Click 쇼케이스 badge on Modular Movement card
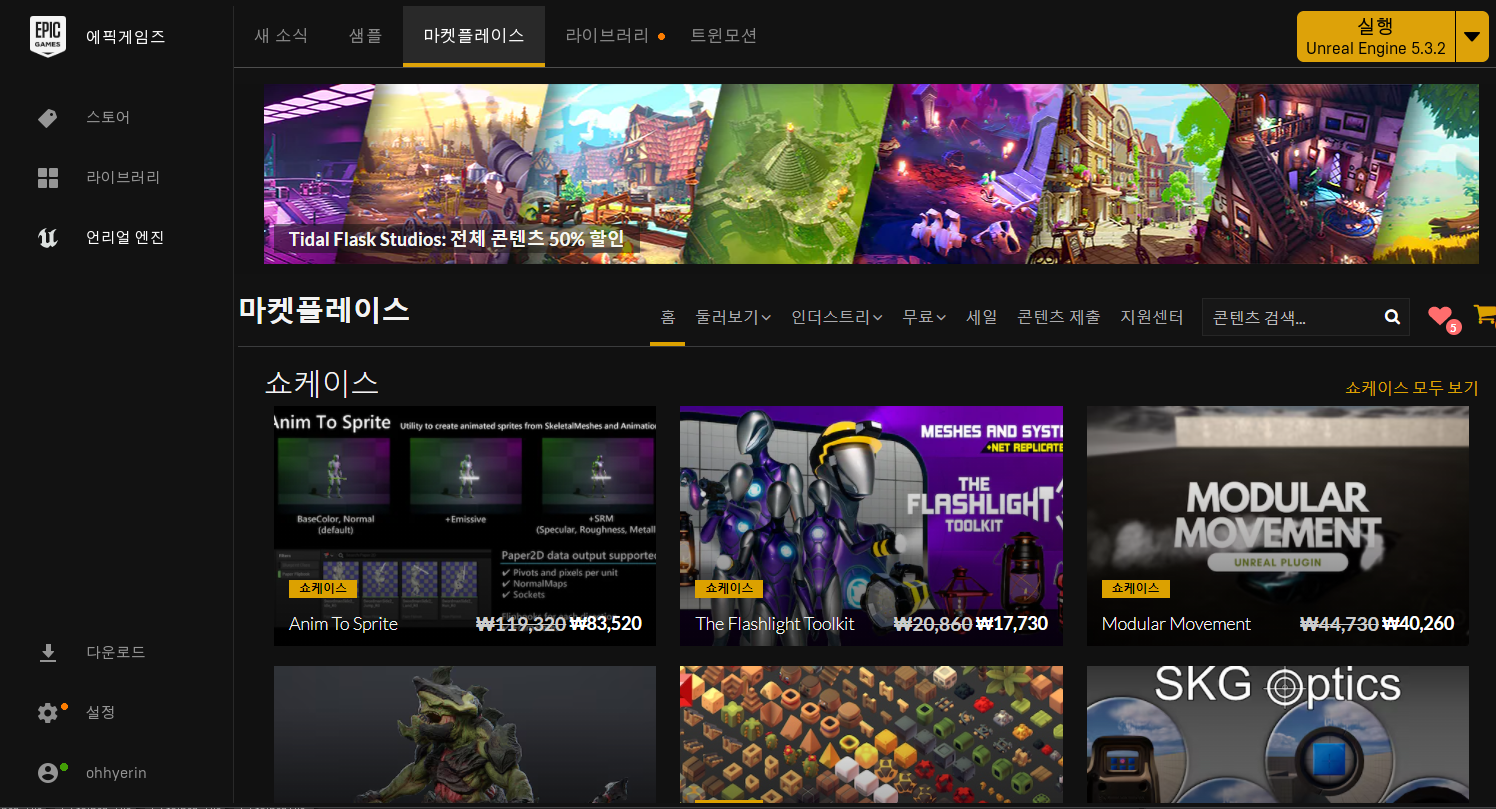The image size is (1496, 809). (x=1136, y=589)
